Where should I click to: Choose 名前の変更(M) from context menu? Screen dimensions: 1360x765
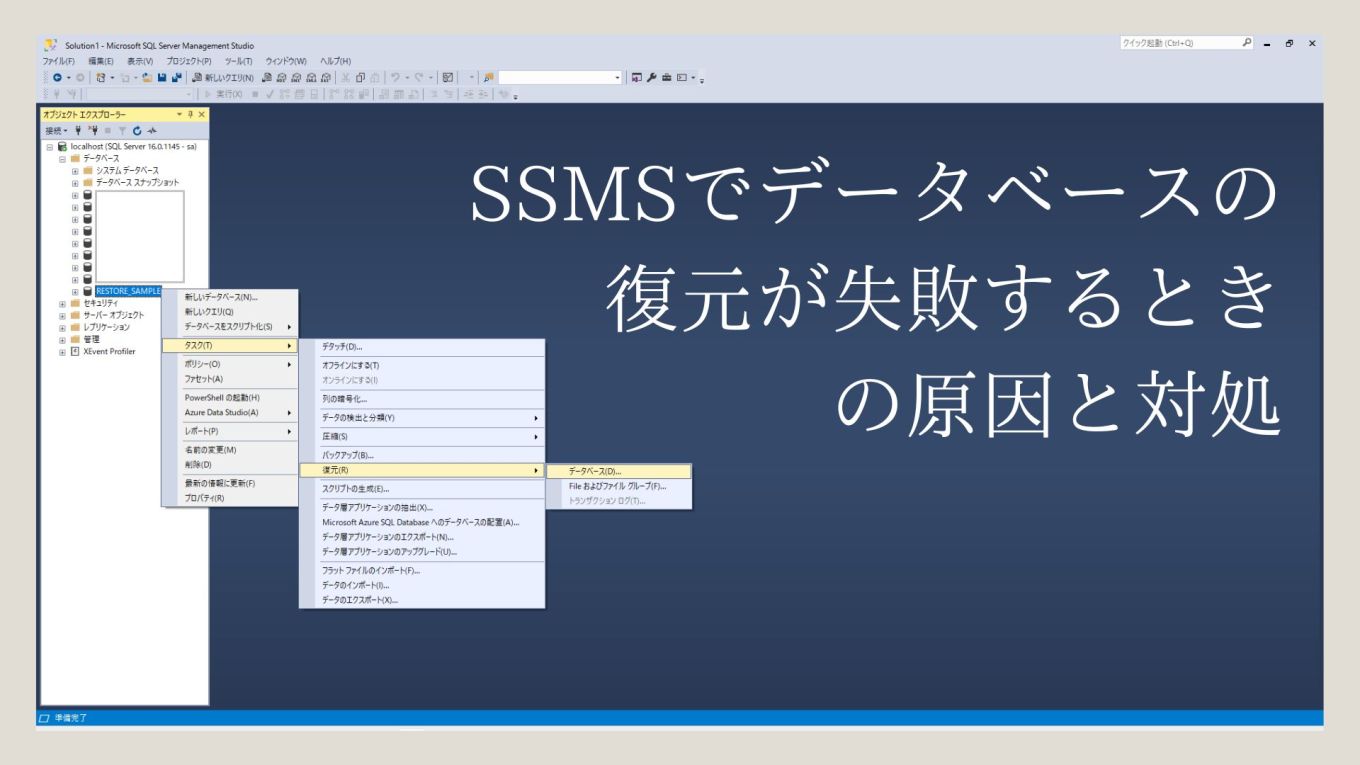pos(230,450)
